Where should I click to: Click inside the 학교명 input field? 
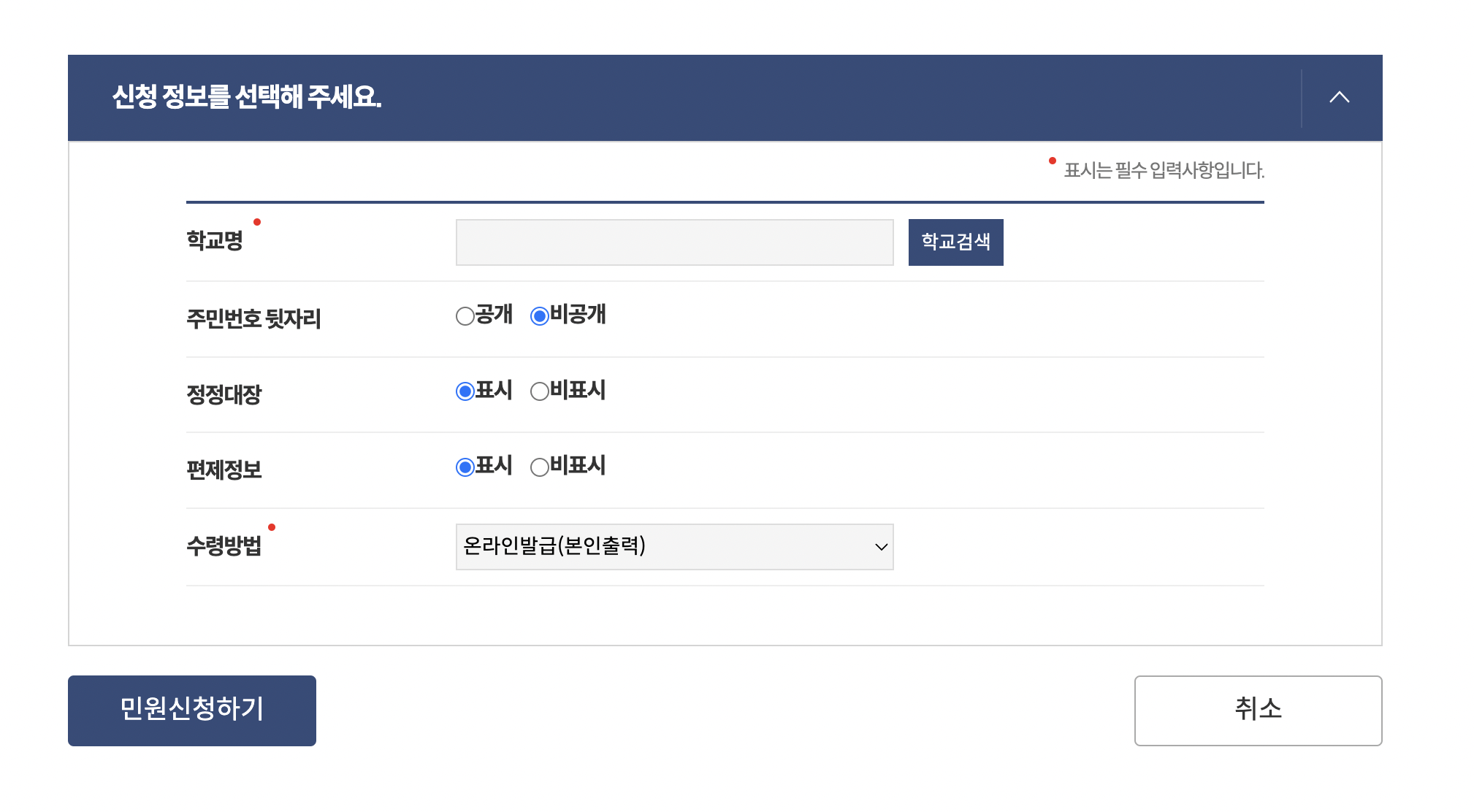pyautogui.click(x=673, y=242)
